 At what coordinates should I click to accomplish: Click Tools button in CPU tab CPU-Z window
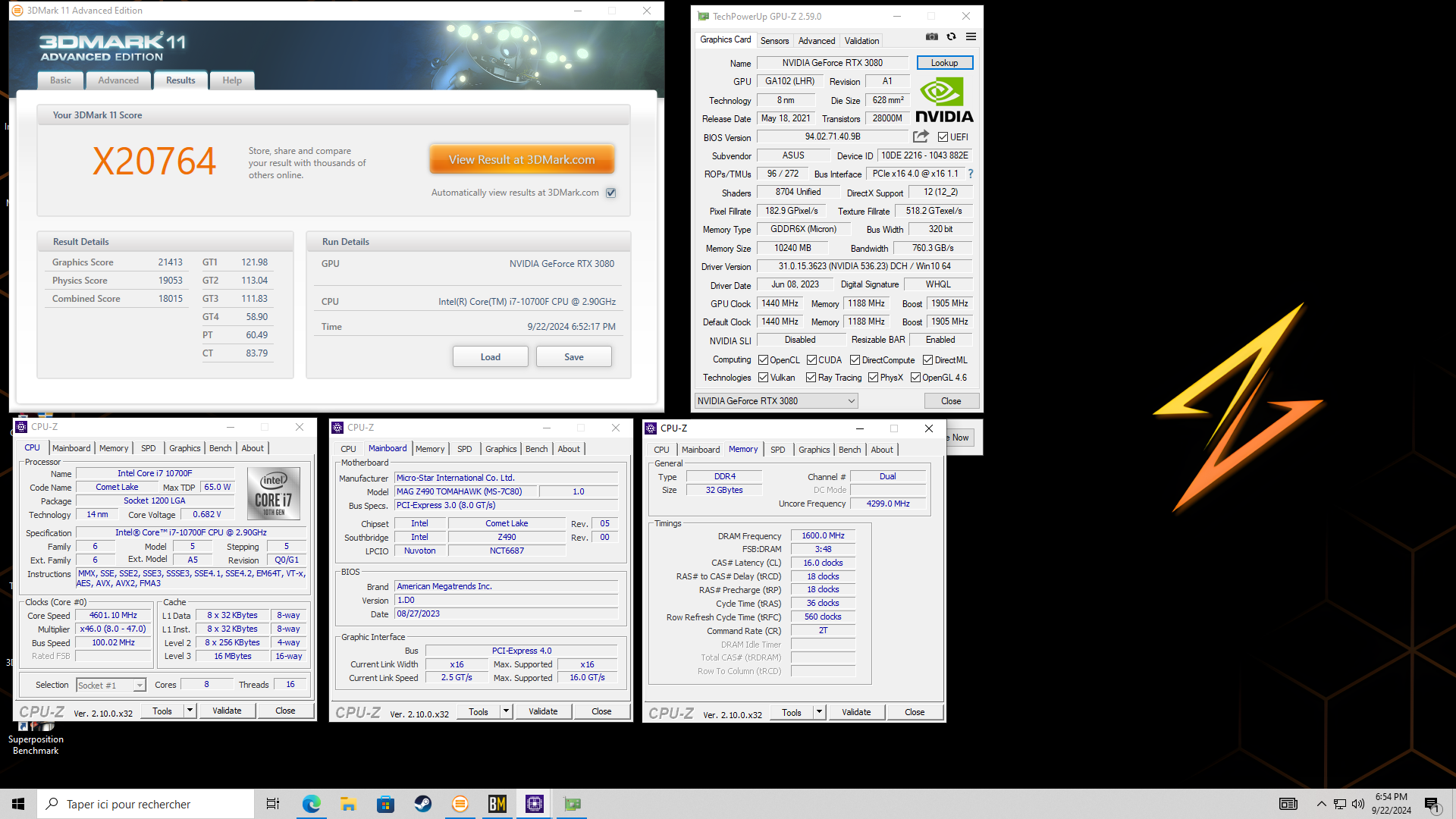[x=162, y=711]
